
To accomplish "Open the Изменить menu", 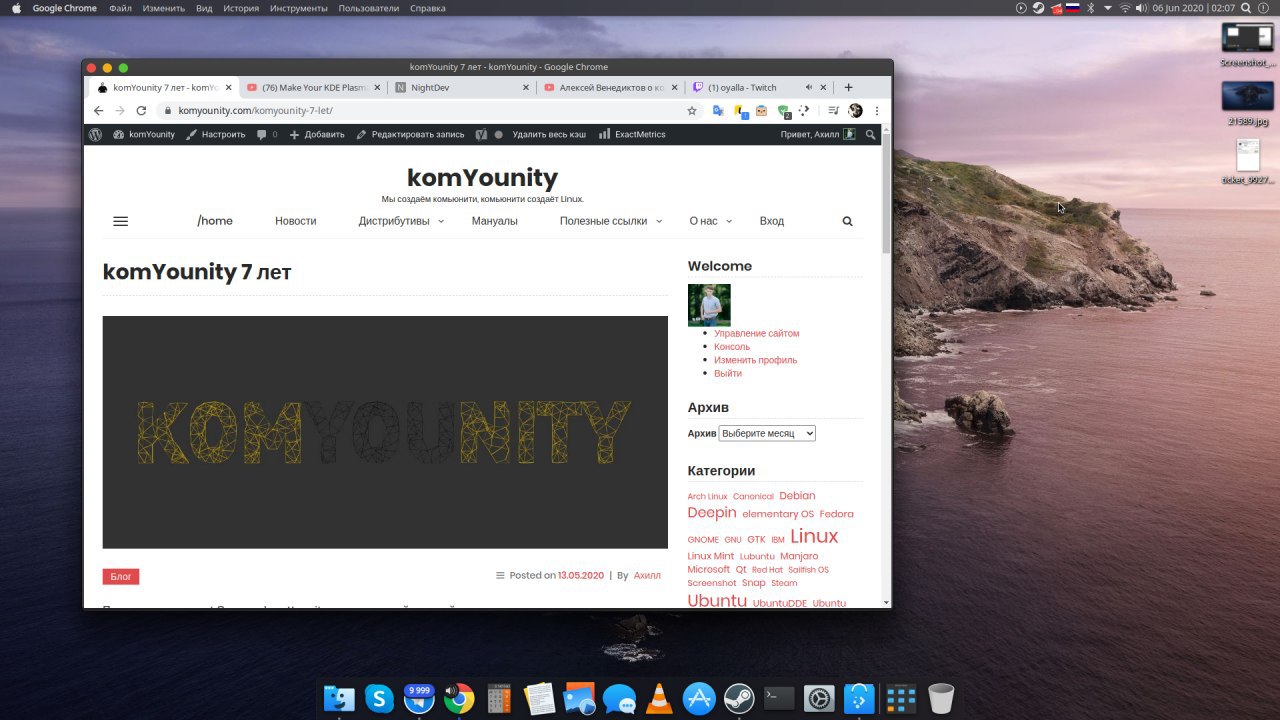I will 163,8.
